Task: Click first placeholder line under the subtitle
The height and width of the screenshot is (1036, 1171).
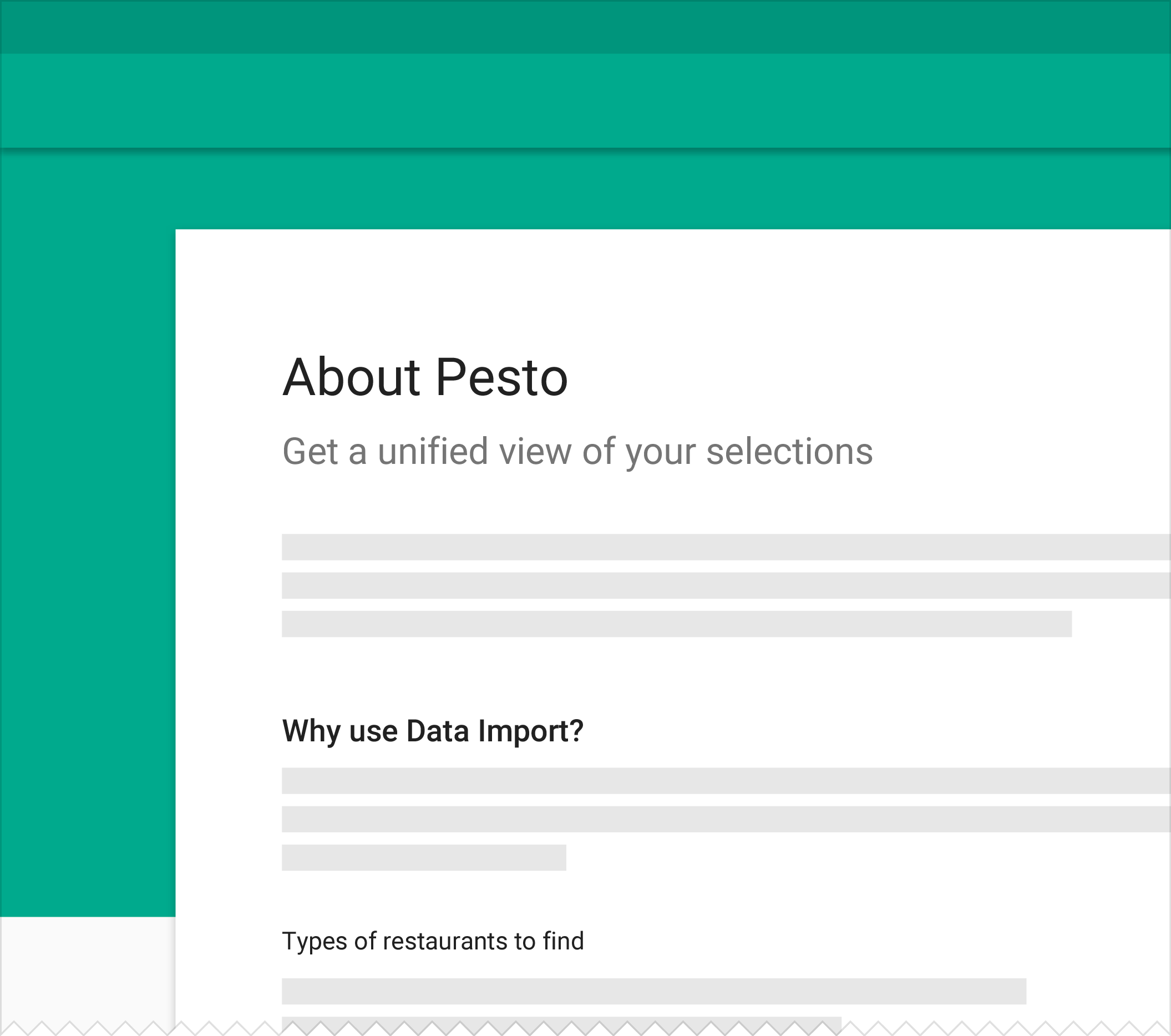Action: tap(727, 547)
